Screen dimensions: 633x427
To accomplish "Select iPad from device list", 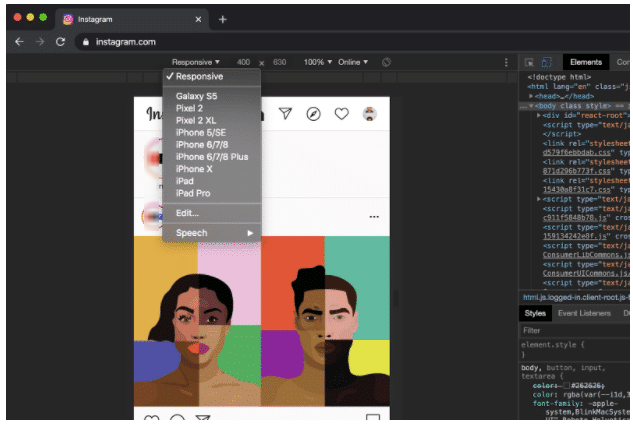I will pyautogui.click(x=212, y=181).
